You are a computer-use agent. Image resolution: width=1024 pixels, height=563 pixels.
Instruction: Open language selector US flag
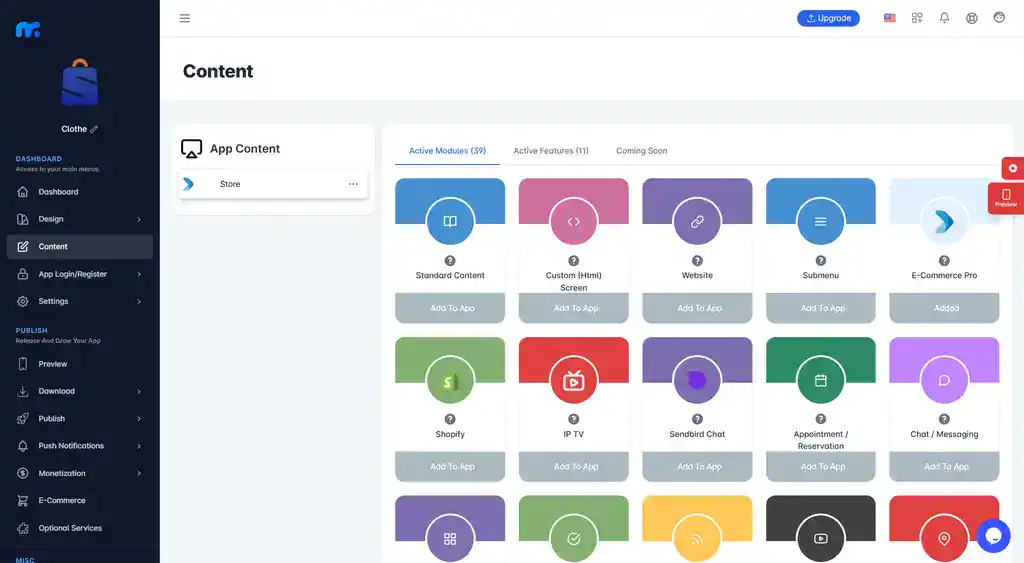[x=889, y=18]
